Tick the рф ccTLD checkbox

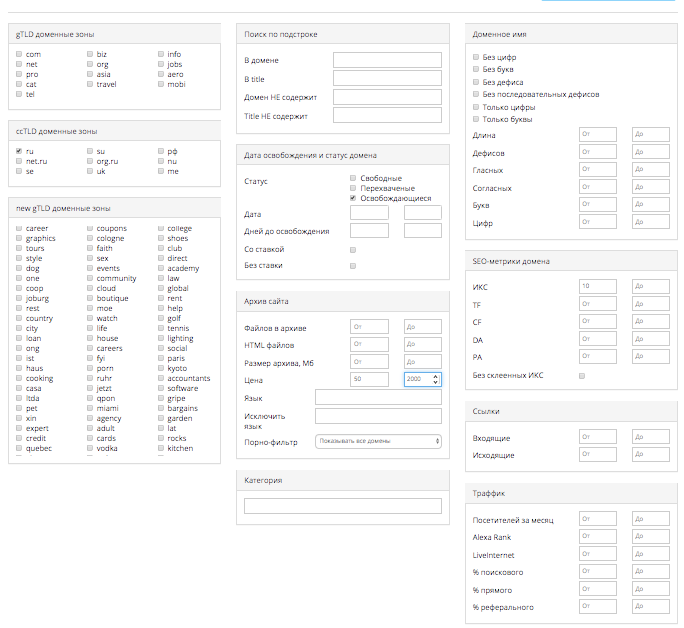point(160,151)
